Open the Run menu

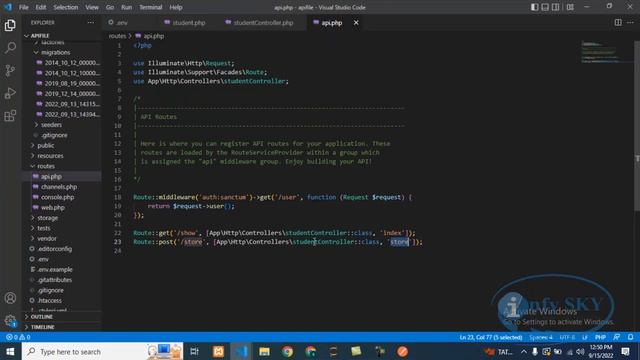coord(127,7)
